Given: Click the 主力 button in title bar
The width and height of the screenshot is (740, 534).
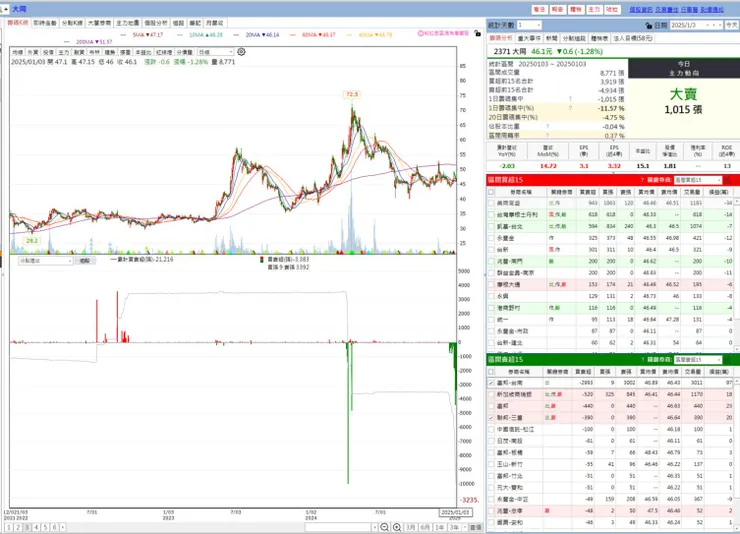Looking at the screenshot, I should pos(594,9).
